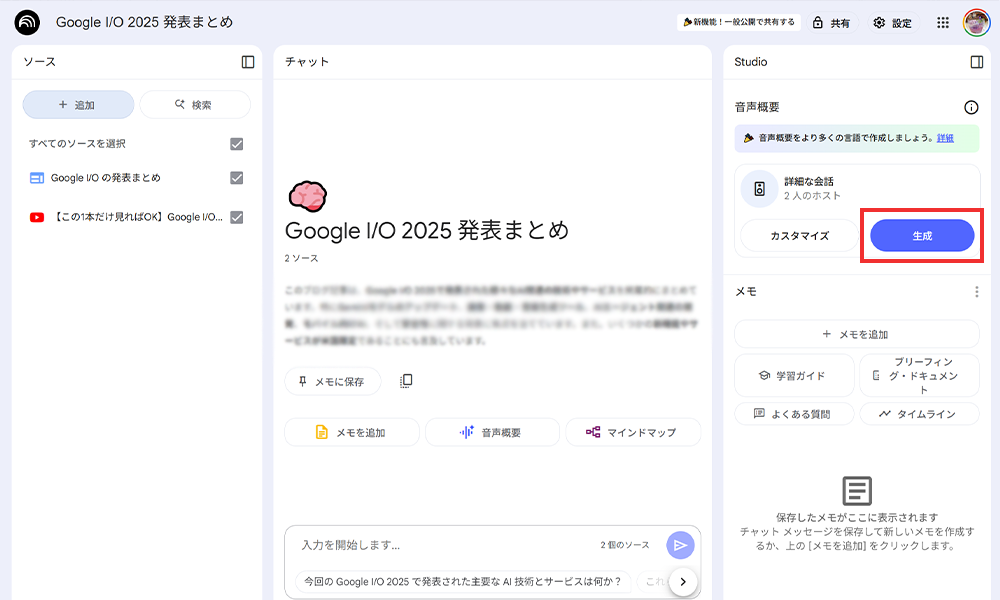This screenshot has width=1000, height=600.
Task: Send chat message arrow button
Action: point(680,545)
